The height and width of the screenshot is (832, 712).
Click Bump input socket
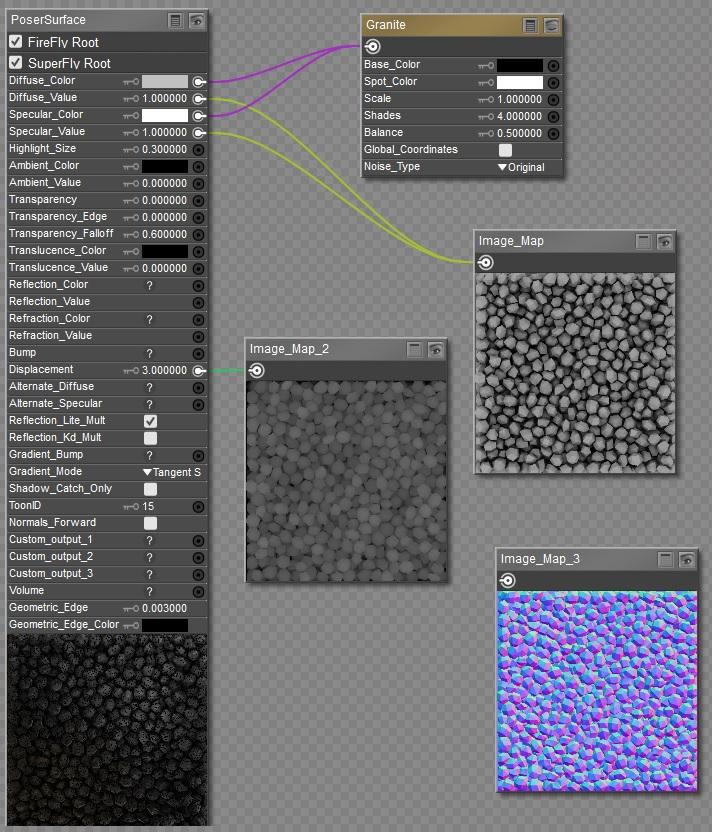[x=198, y=353]
